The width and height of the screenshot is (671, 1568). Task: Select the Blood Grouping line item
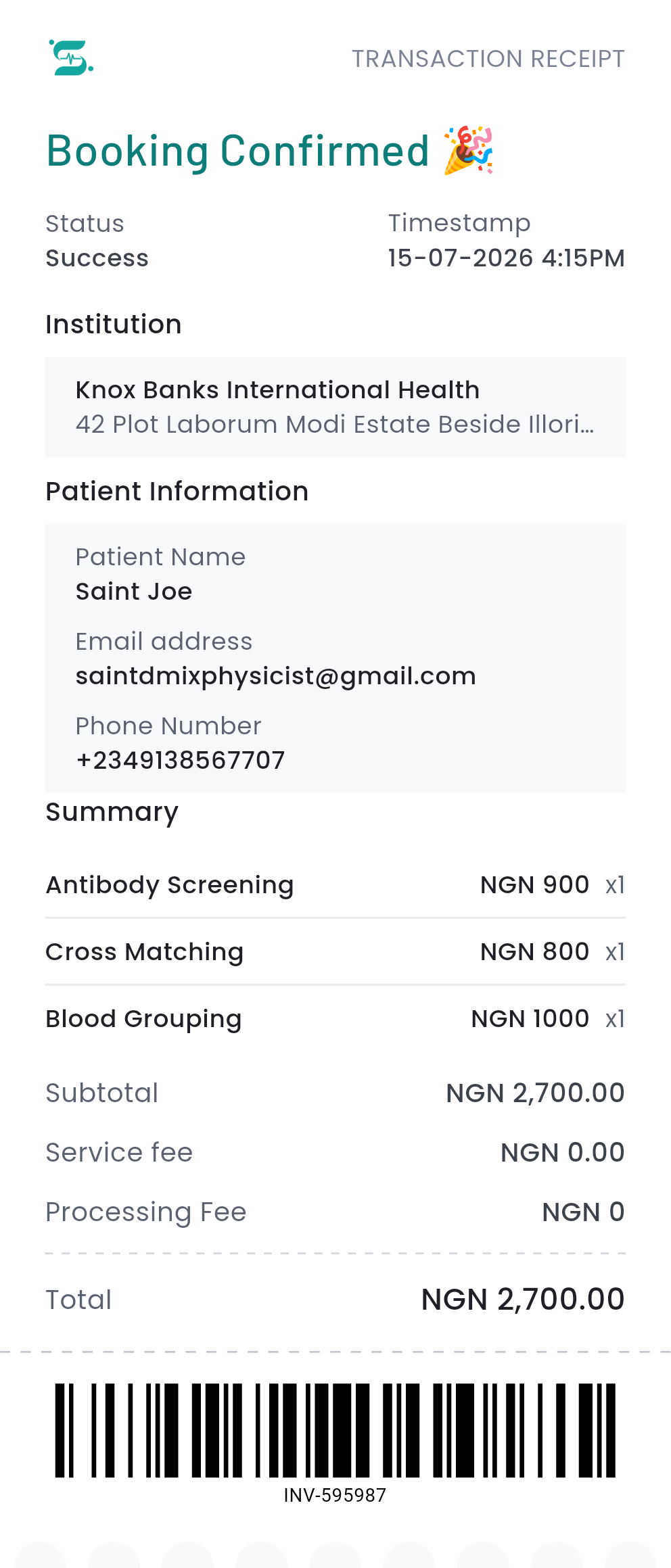(335, 1019)
